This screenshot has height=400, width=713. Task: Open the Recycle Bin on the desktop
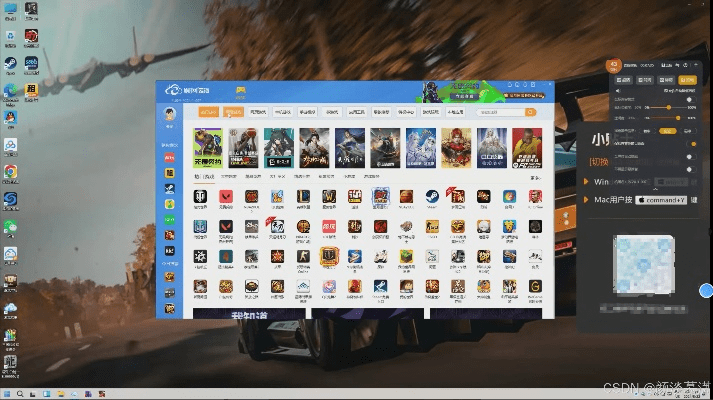coord(9,14)
